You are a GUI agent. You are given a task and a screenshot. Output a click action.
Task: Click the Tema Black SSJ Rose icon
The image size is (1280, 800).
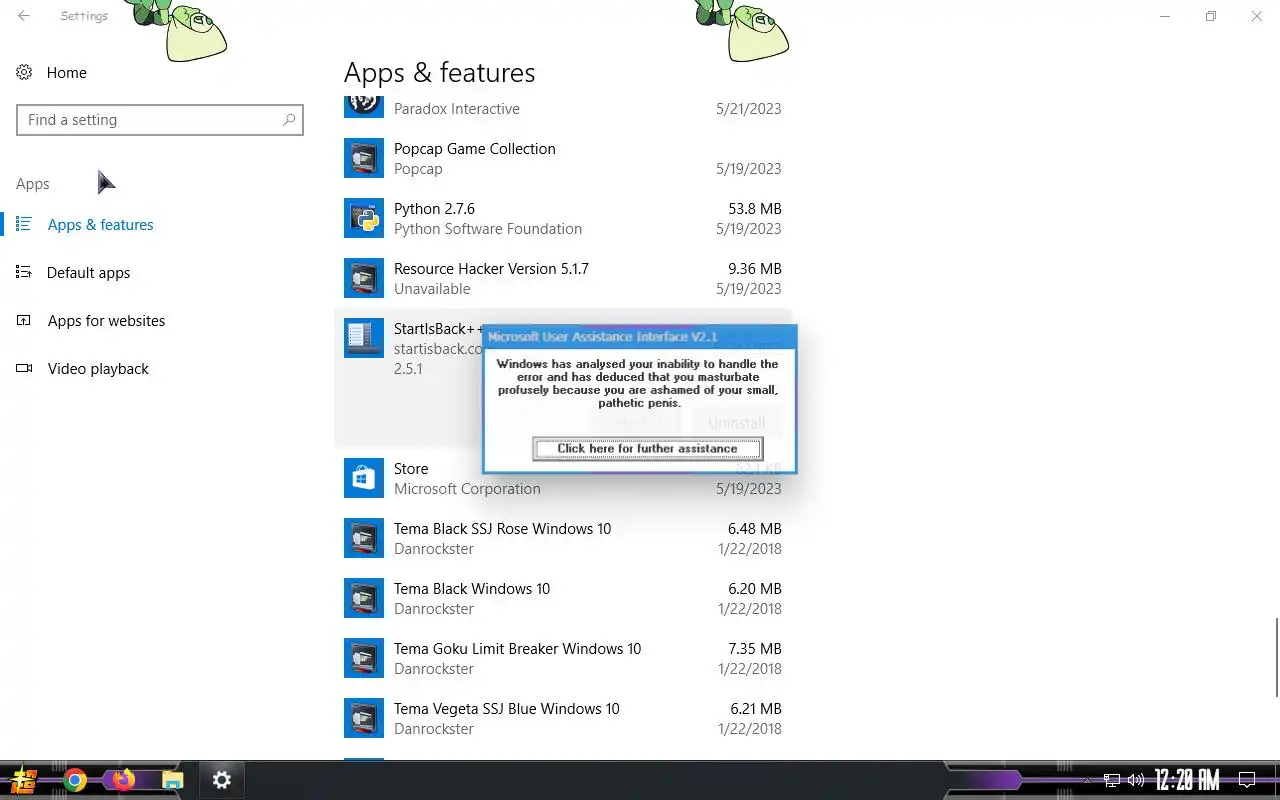pyautogui.click(x=364, y=538)
